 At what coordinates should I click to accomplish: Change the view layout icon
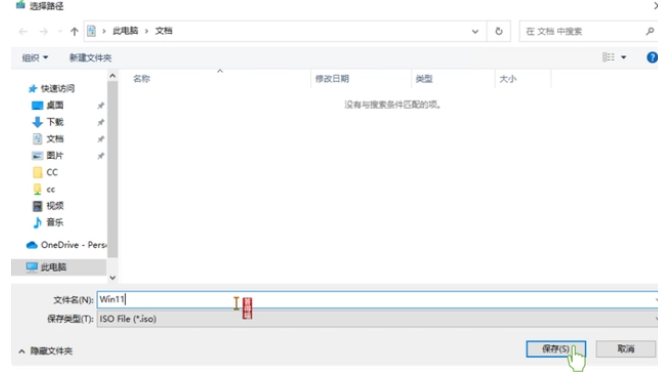tap(608, 57)
